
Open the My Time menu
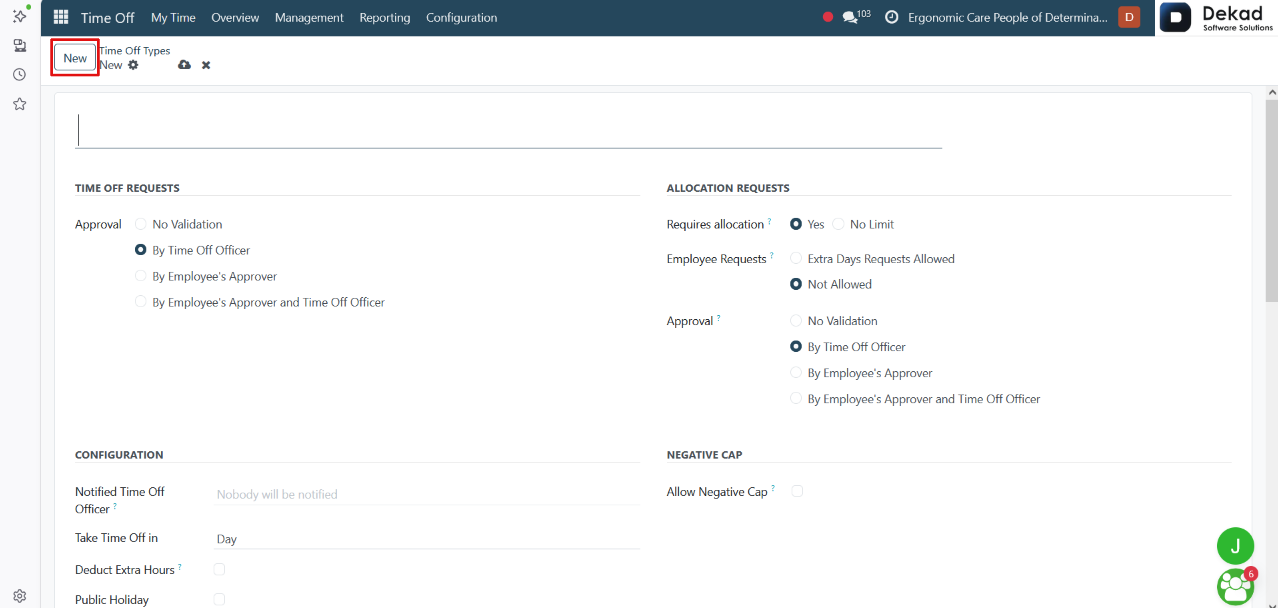click(x=173, y=17)
